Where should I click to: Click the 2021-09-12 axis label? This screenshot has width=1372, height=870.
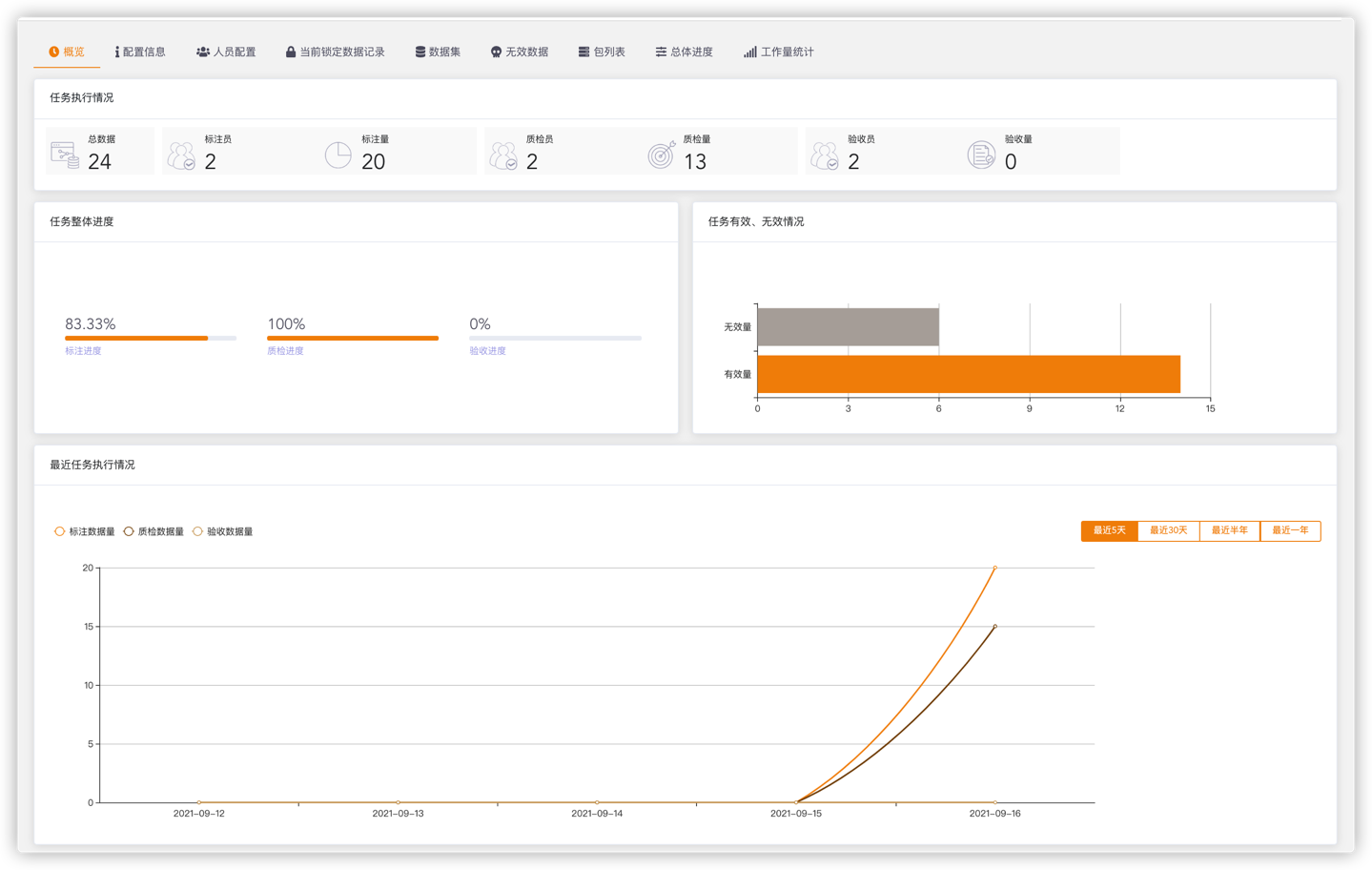pos(199,814)
